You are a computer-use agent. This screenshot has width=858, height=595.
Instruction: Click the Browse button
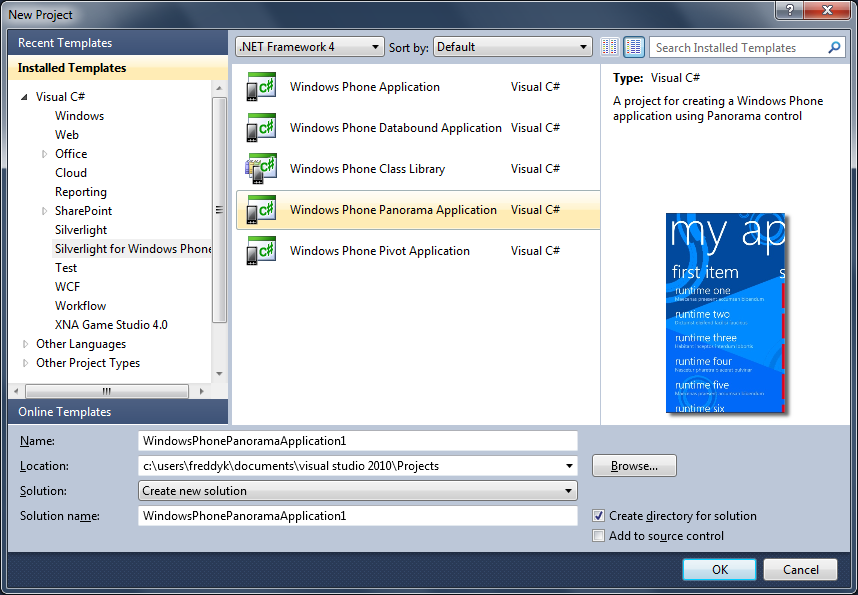click(x=634, y=466)
